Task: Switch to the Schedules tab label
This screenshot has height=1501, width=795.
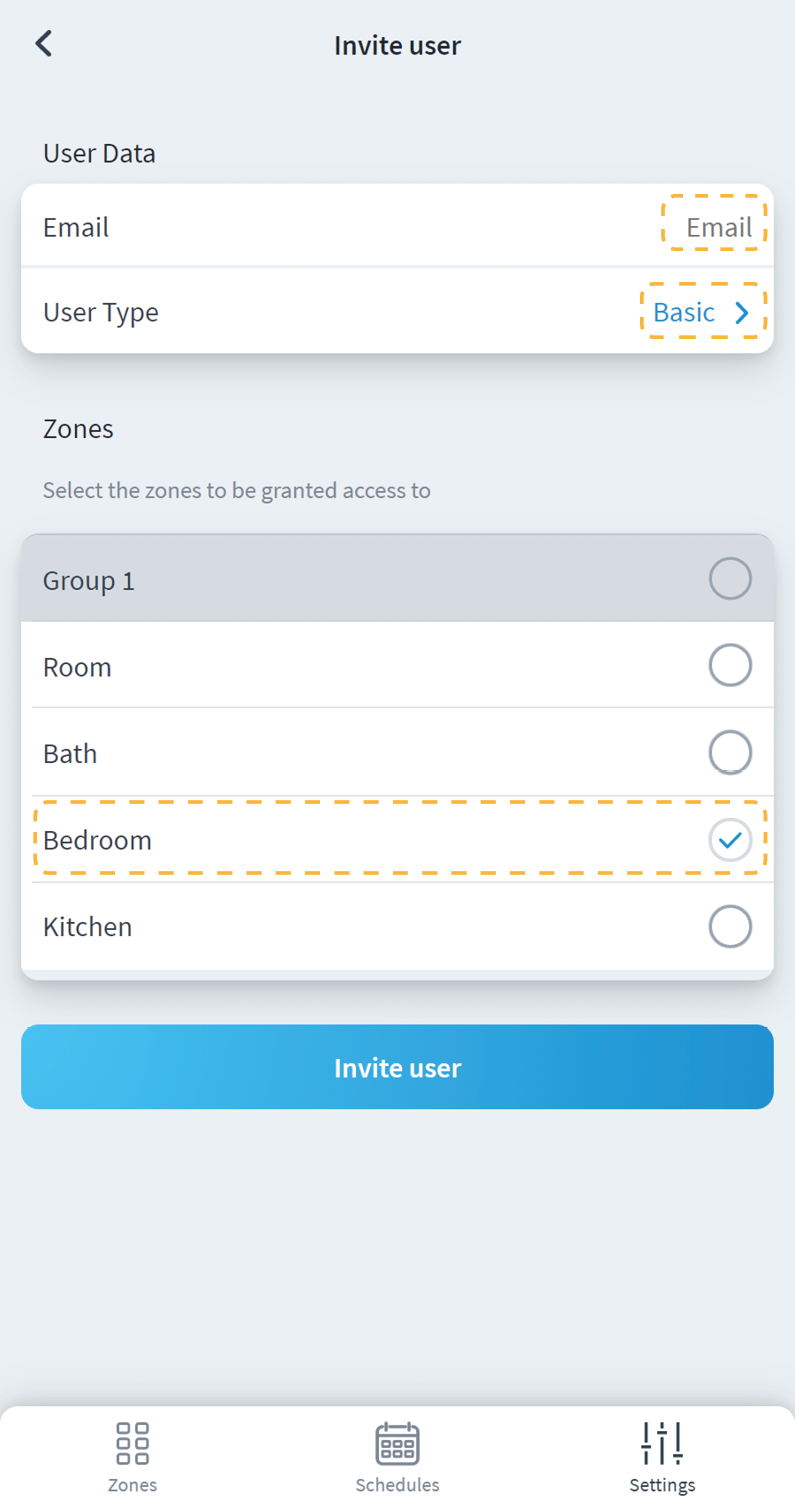Action: pyautogui.click(x=397, y=1484)
